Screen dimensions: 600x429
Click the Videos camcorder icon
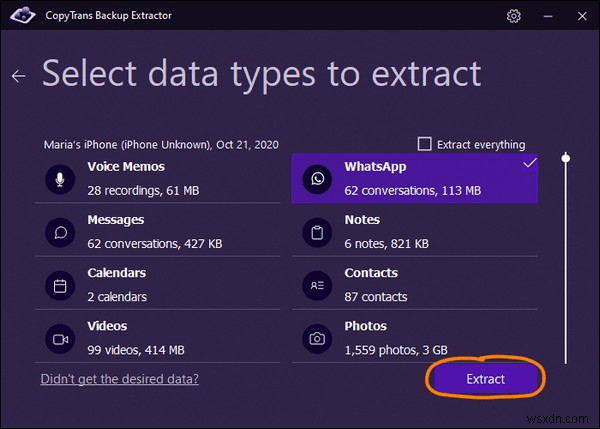[x=60, y=339]
